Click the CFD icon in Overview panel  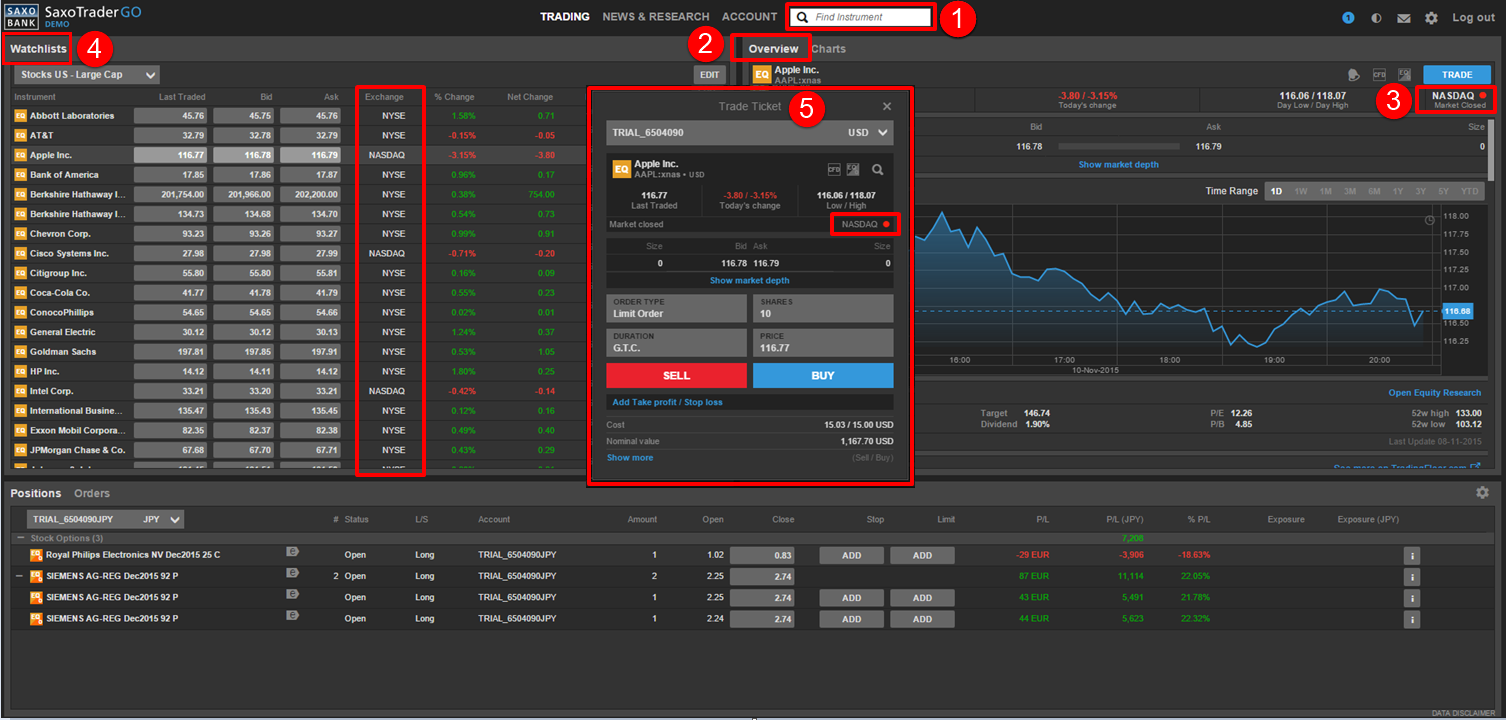click(x=1379, y=74)
